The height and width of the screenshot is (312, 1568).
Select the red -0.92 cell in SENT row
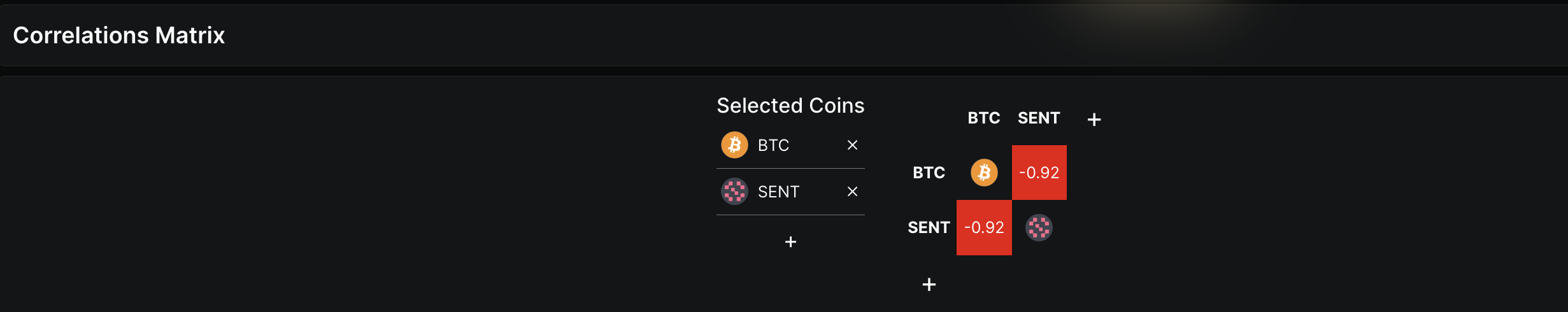pos(984,227)
